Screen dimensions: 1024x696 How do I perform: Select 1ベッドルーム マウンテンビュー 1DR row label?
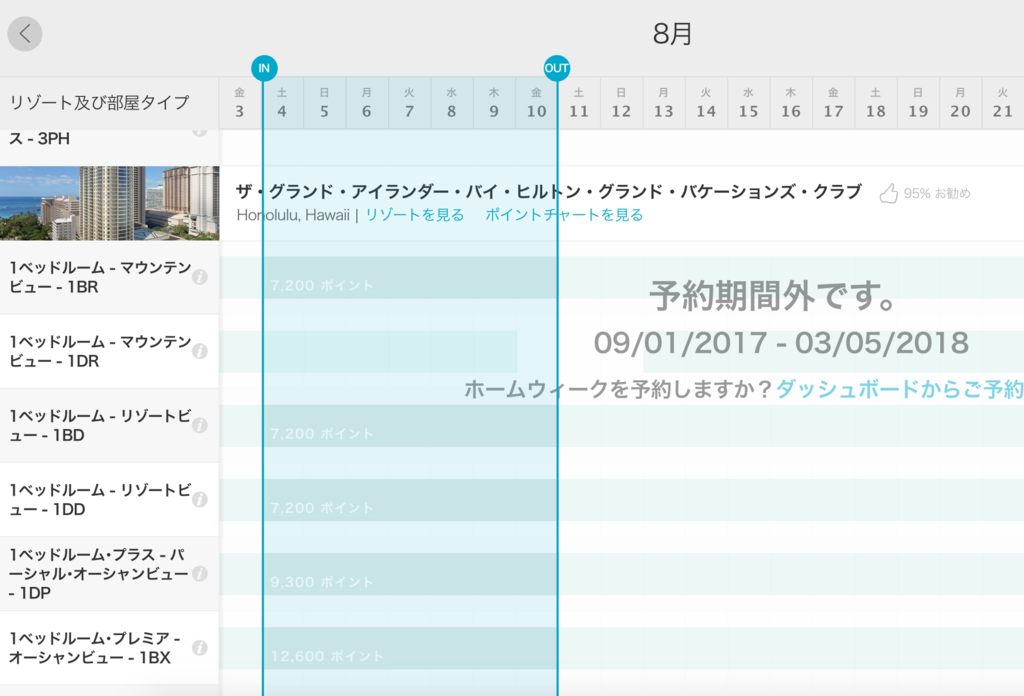[x=100, y=351]
